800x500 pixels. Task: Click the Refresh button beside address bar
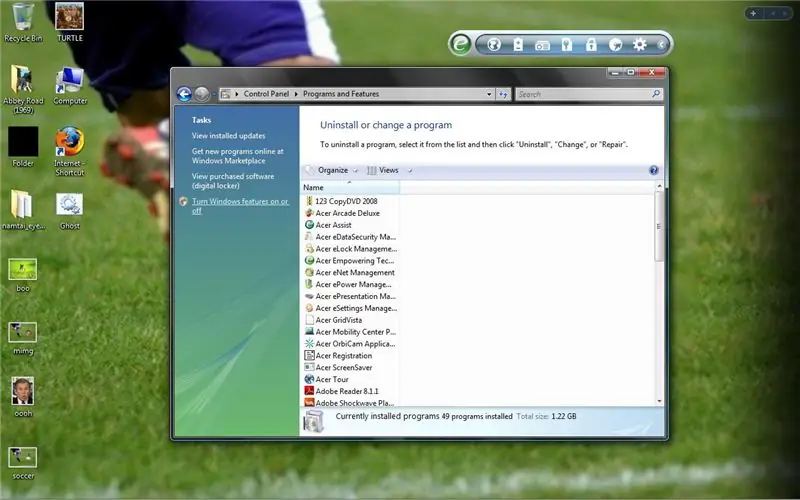click(x=503, y=94)
